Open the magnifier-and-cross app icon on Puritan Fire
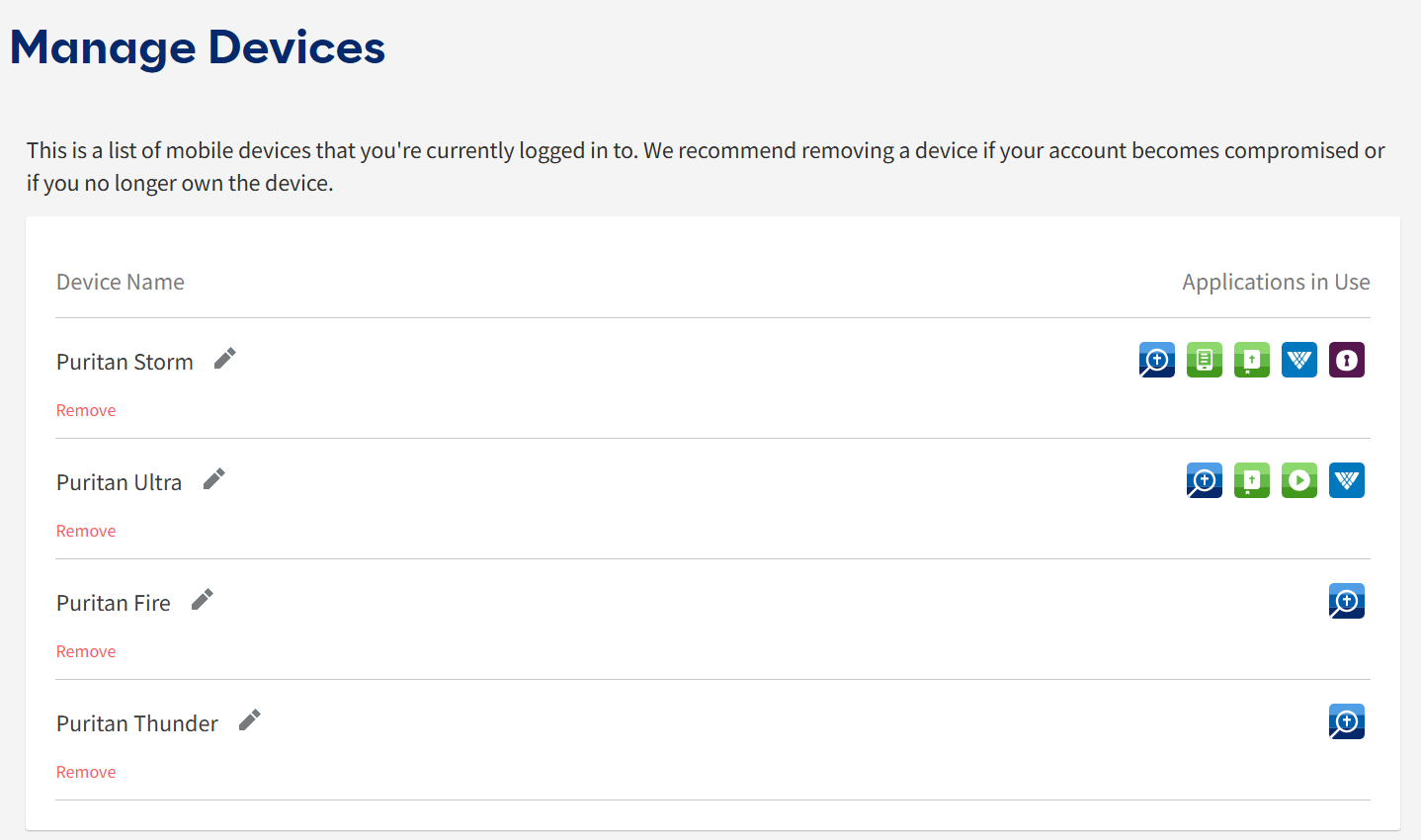 (1347, 601)
